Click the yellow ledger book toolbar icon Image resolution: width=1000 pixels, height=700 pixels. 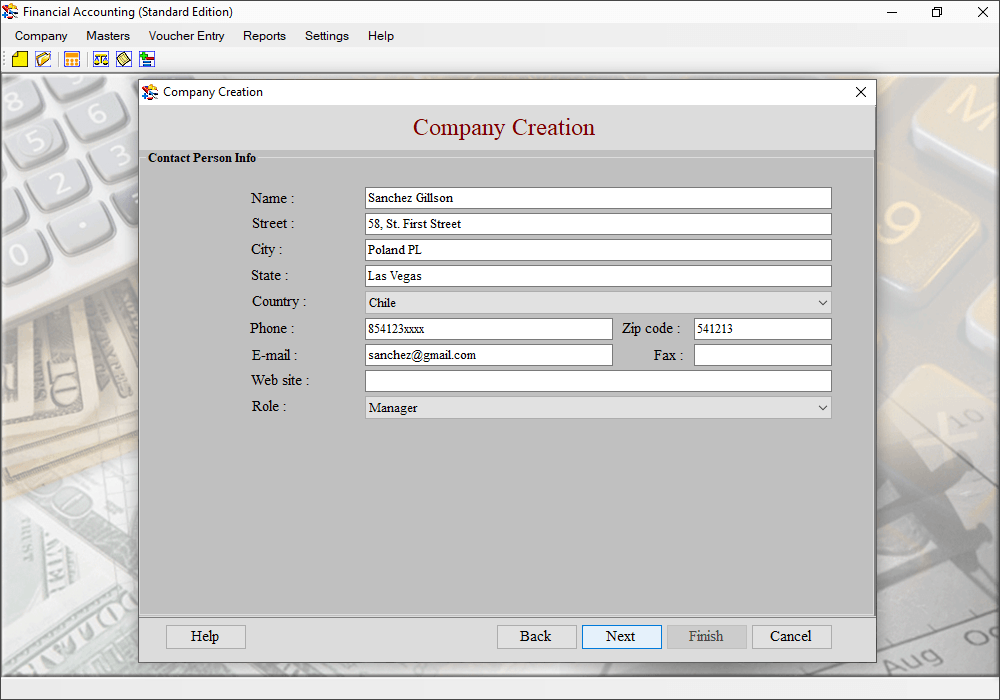pyautogui.click(x=124, y=59)
